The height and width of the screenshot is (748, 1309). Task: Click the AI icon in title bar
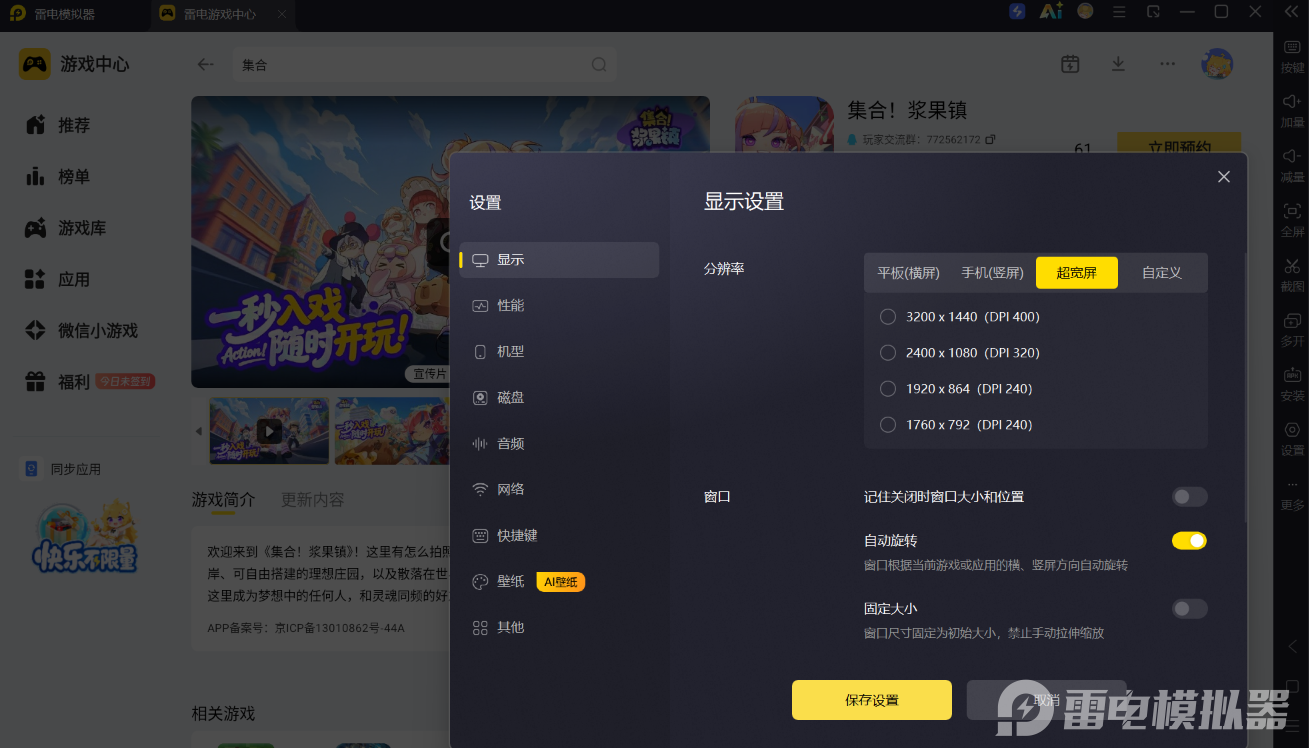click(1051, 11)
